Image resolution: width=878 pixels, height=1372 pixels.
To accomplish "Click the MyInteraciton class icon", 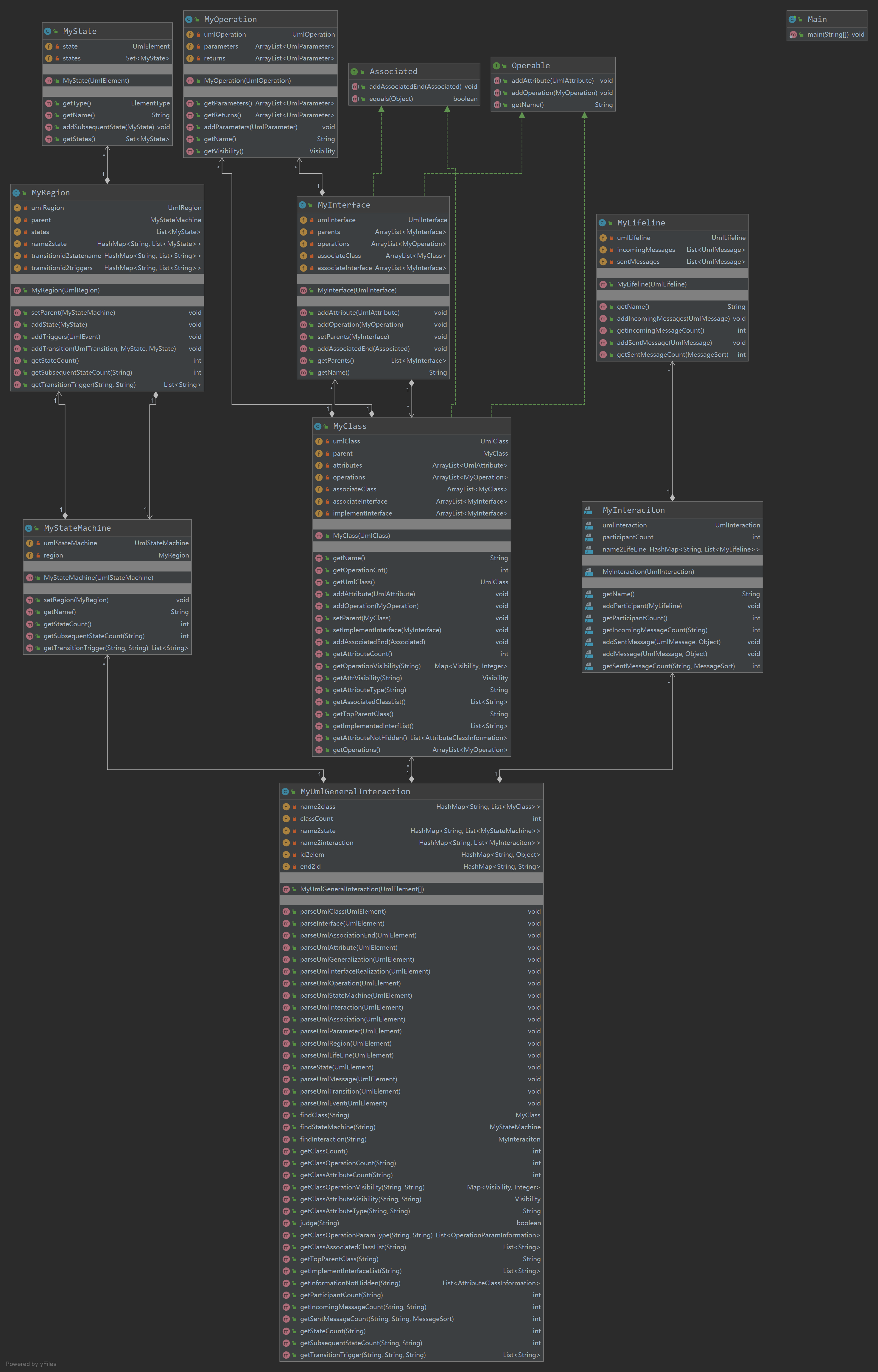I will pos(588,510).
